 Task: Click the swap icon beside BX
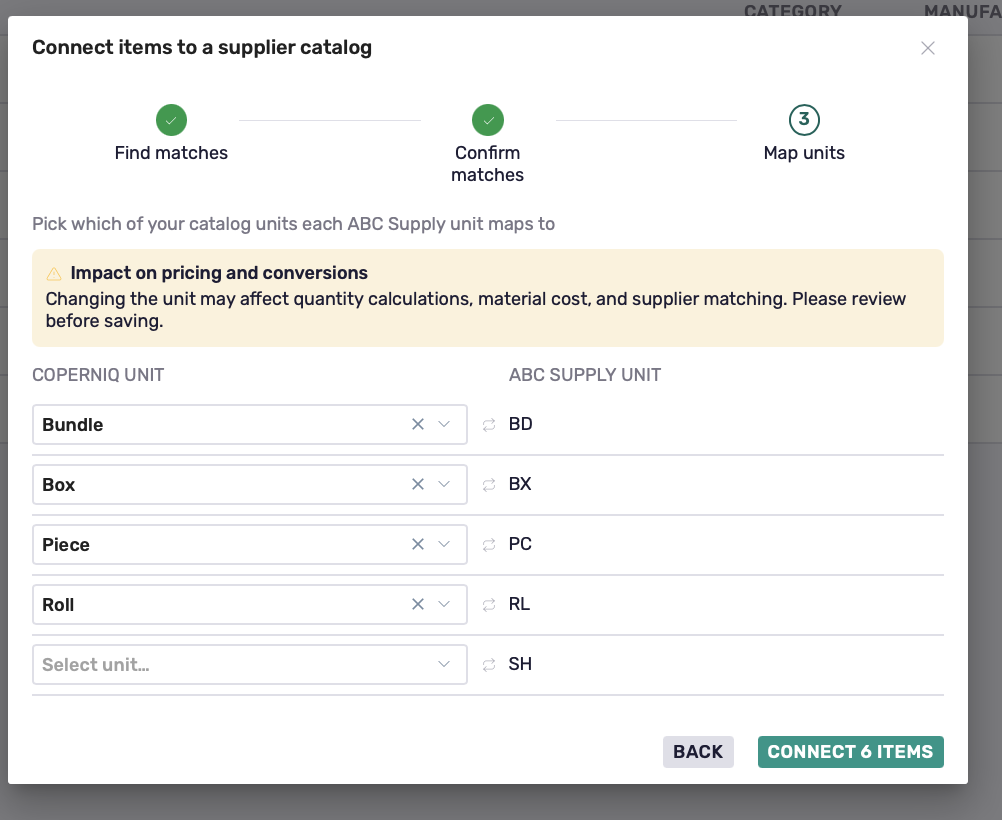[489, 485]
